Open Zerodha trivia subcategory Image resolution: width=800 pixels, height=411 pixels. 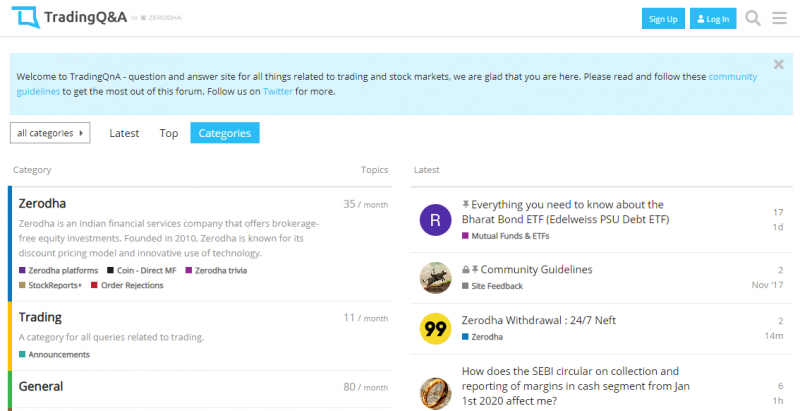(x=216, y=270)
